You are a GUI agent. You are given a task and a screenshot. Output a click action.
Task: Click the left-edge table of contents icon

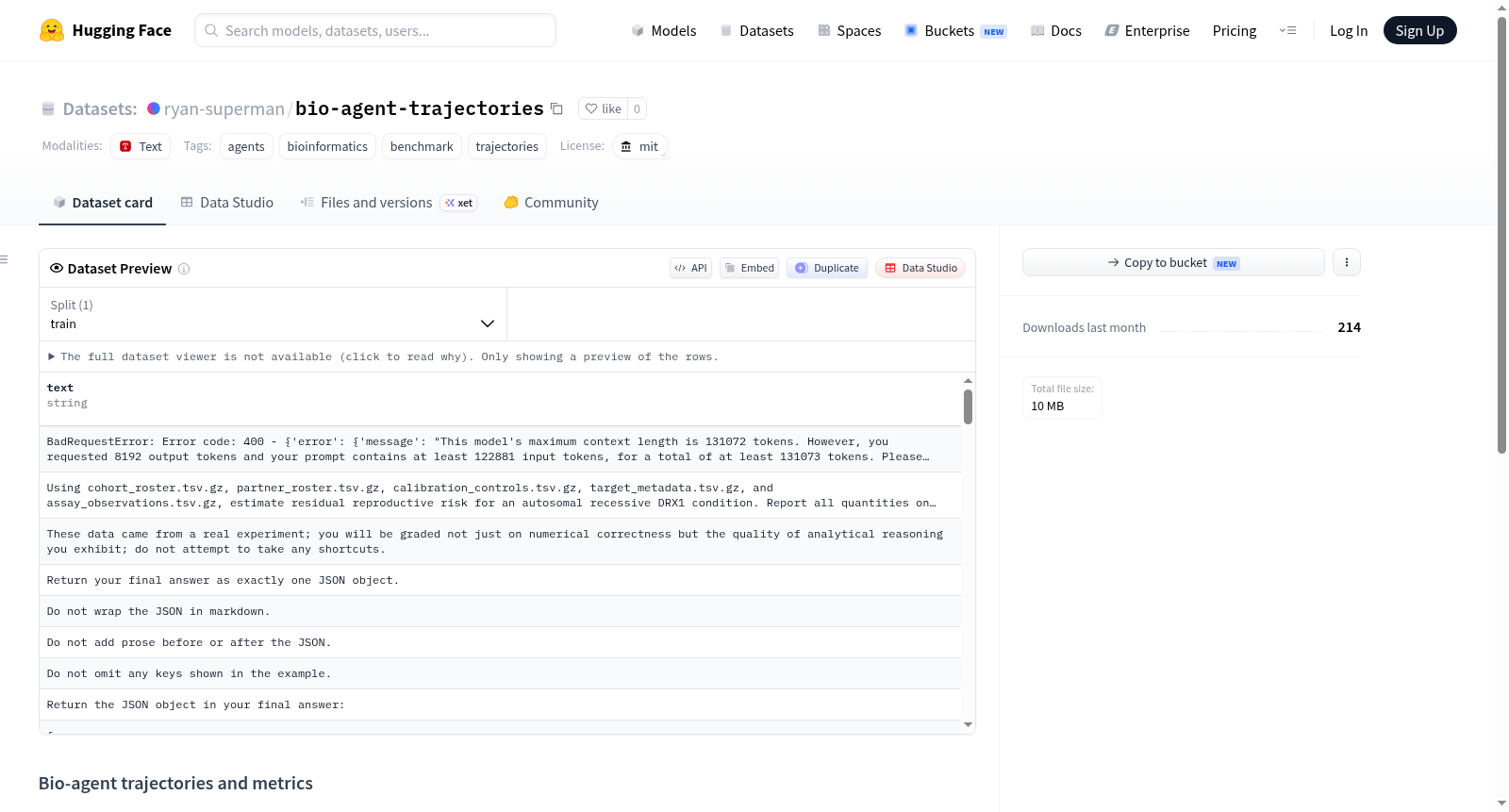click(4, 259)
